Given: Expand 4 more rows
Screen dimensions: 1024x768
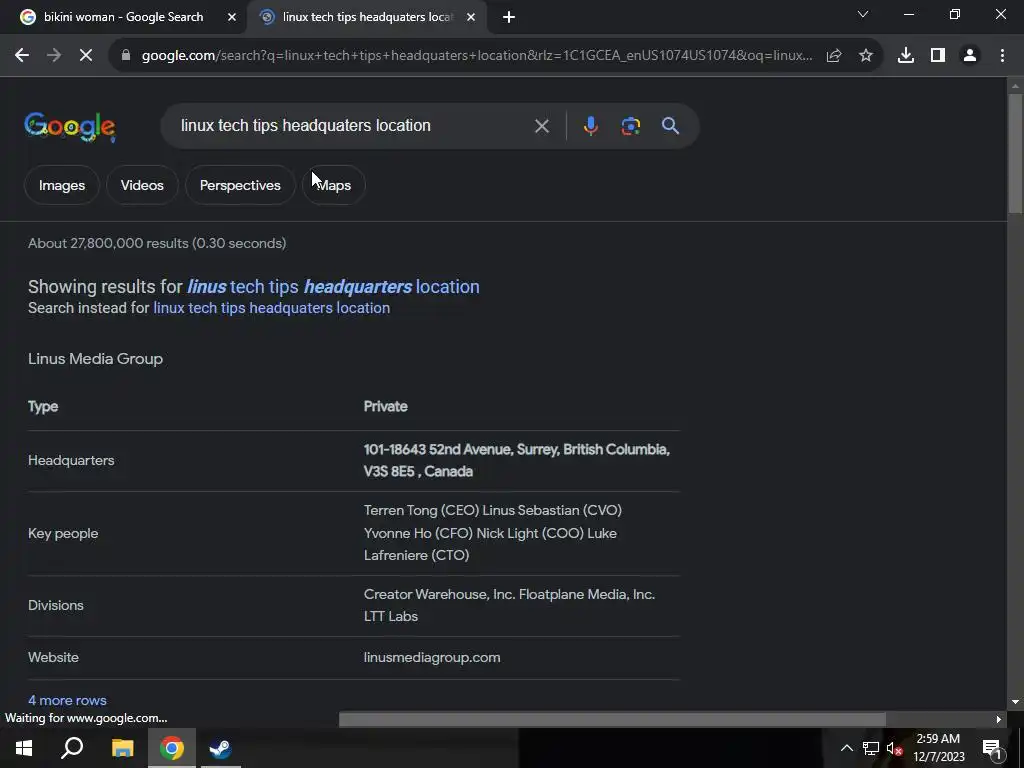Looking at the screenshot, I should pos(67,700).
